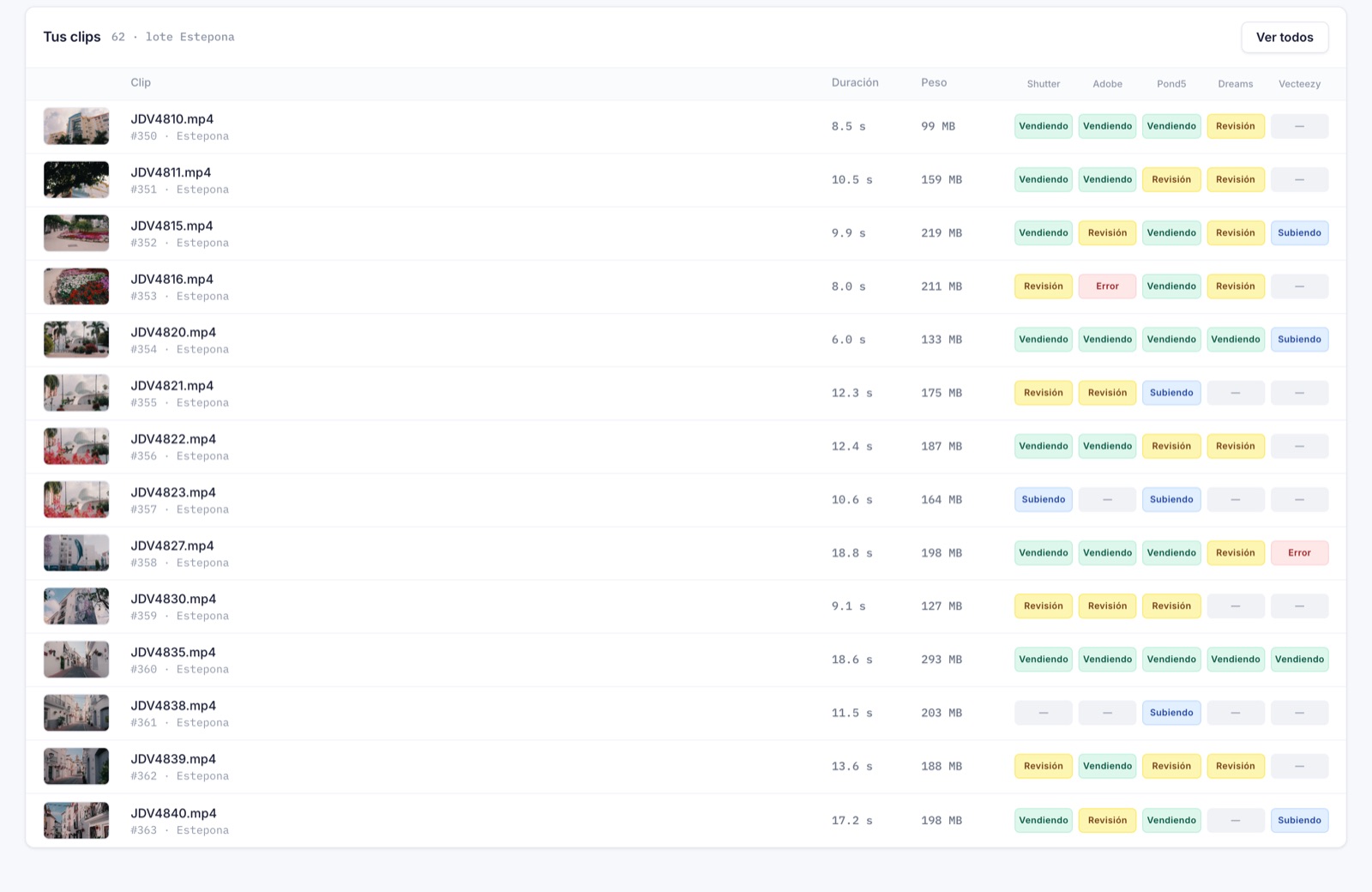Click Vecteezy Subiendo badge for JDV4840.mp4
The height and width of the screenshot is (892, 1372).
point(1300,821)
